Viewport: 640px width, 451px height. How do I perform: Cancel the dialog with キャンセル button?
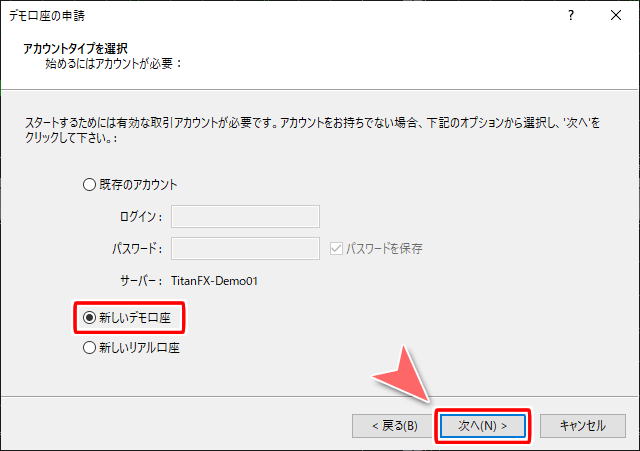pos(582,426)
